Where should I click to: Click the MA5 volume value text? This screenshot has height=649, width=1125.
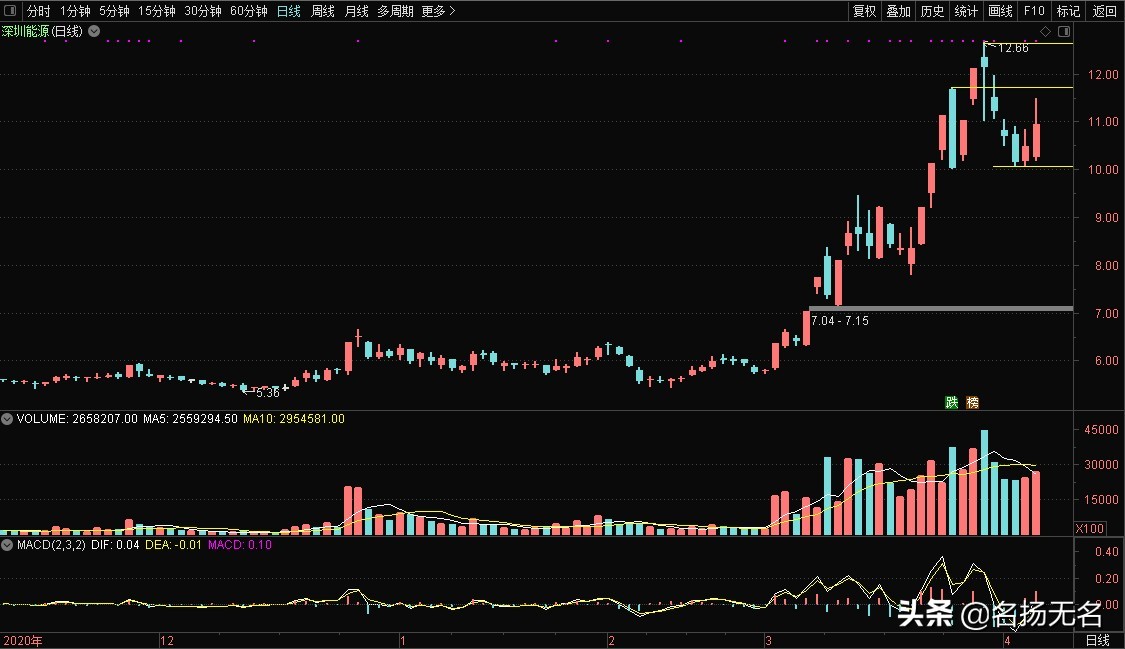190,418
